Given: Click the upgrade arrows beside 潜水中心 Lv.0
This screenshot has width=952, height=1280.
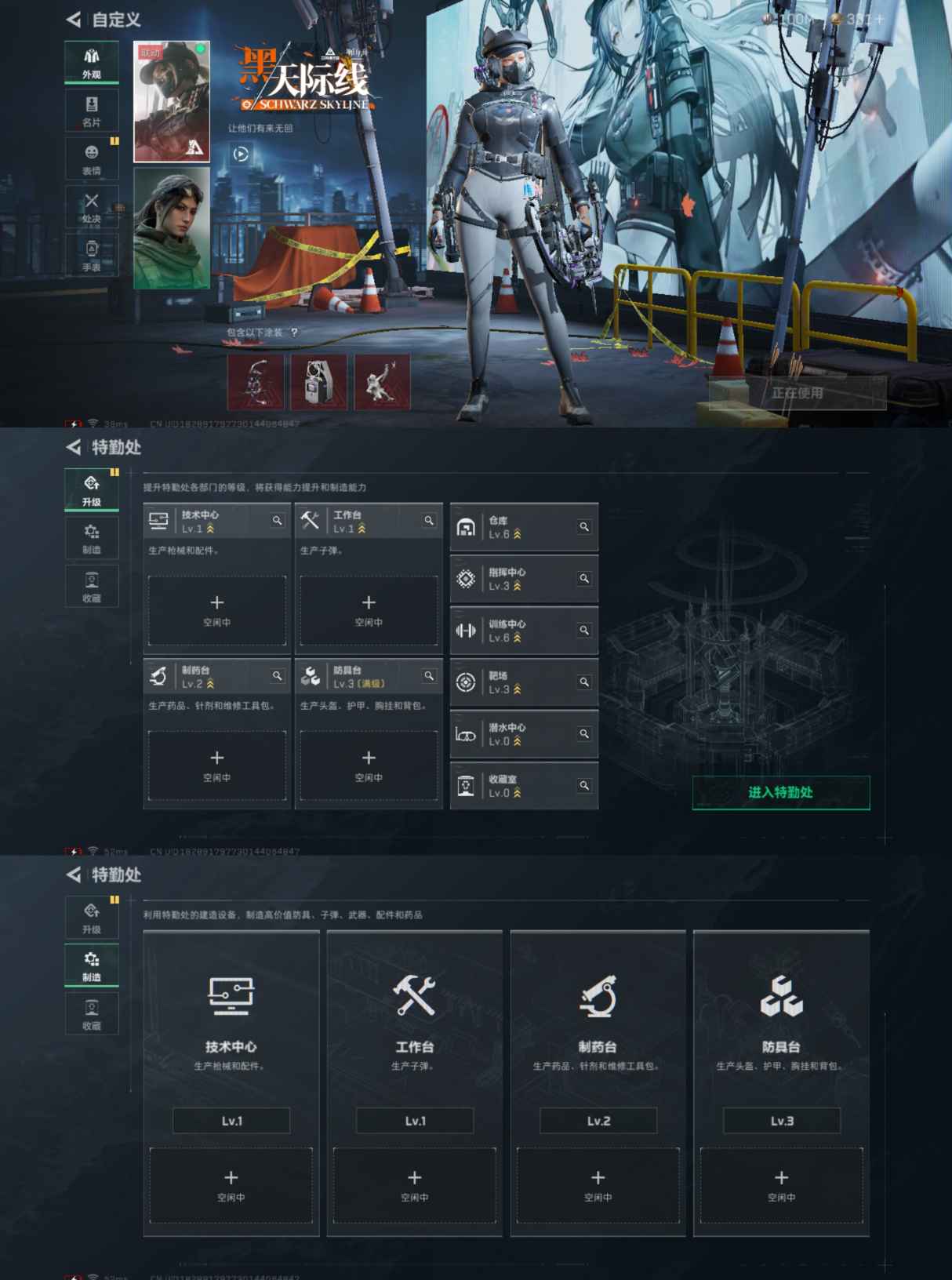Looking at the screenshot, I should tap(517, 741).
